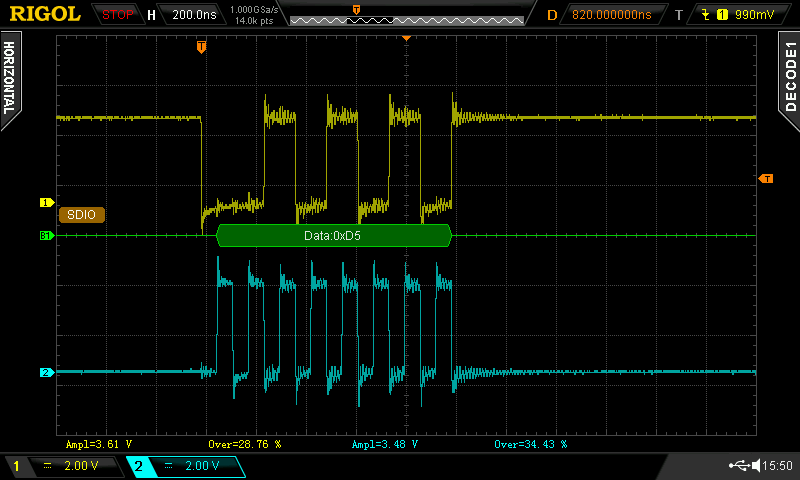Click the USB connection icon
Viewport: 800px width, 480px height.
click(740, 466)
